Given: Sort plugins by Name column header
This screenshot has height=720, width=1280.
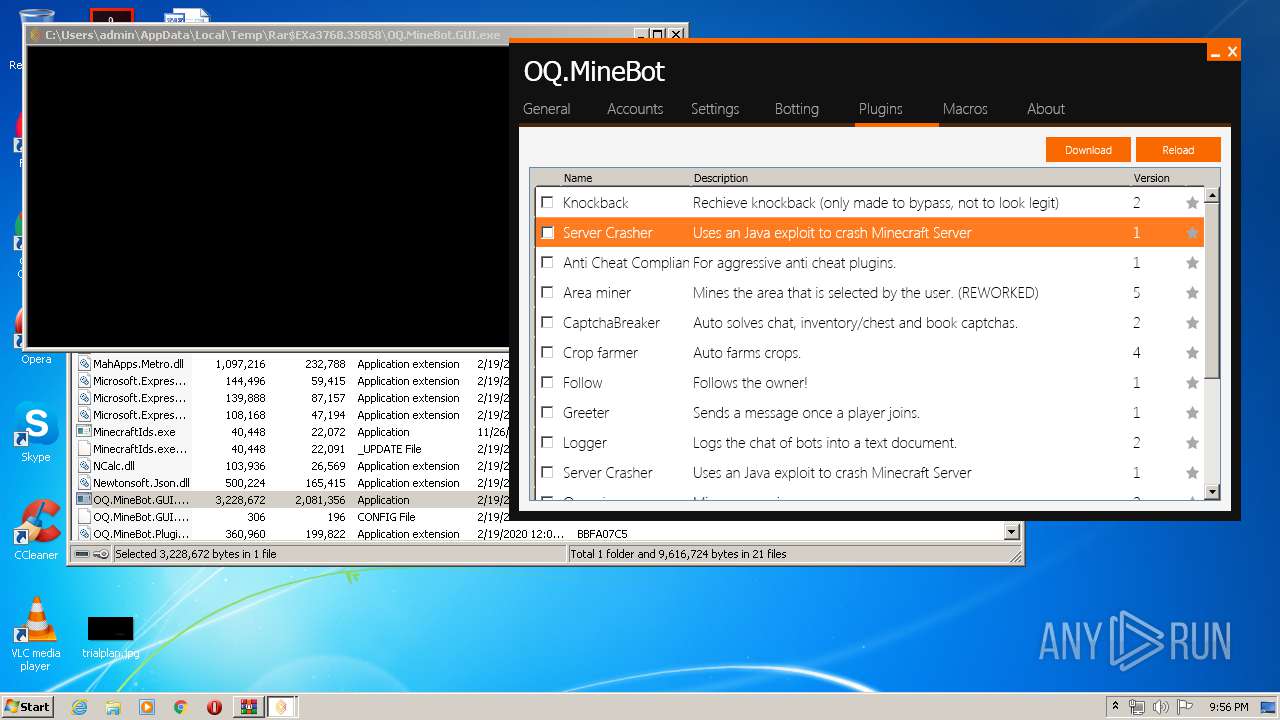Looking at the screenshot, I should [577, 178].
